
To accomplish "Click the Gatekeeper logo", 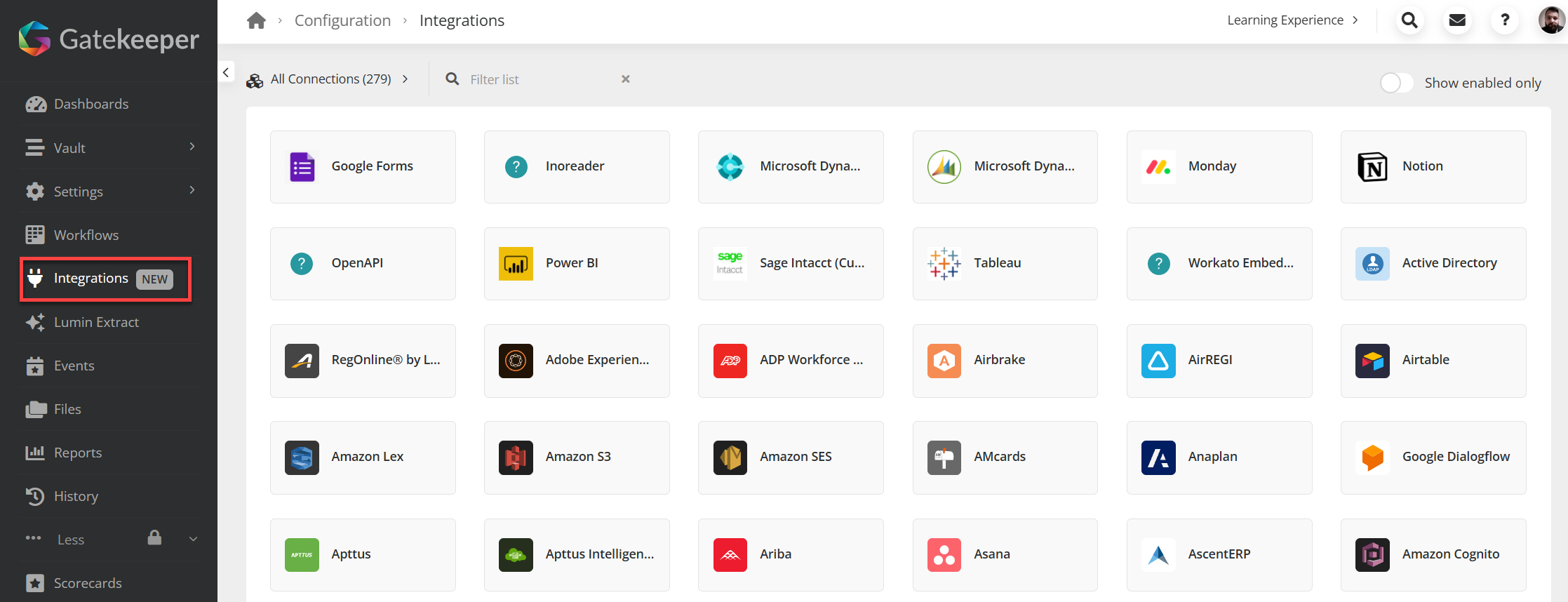I will coord(109,39).
